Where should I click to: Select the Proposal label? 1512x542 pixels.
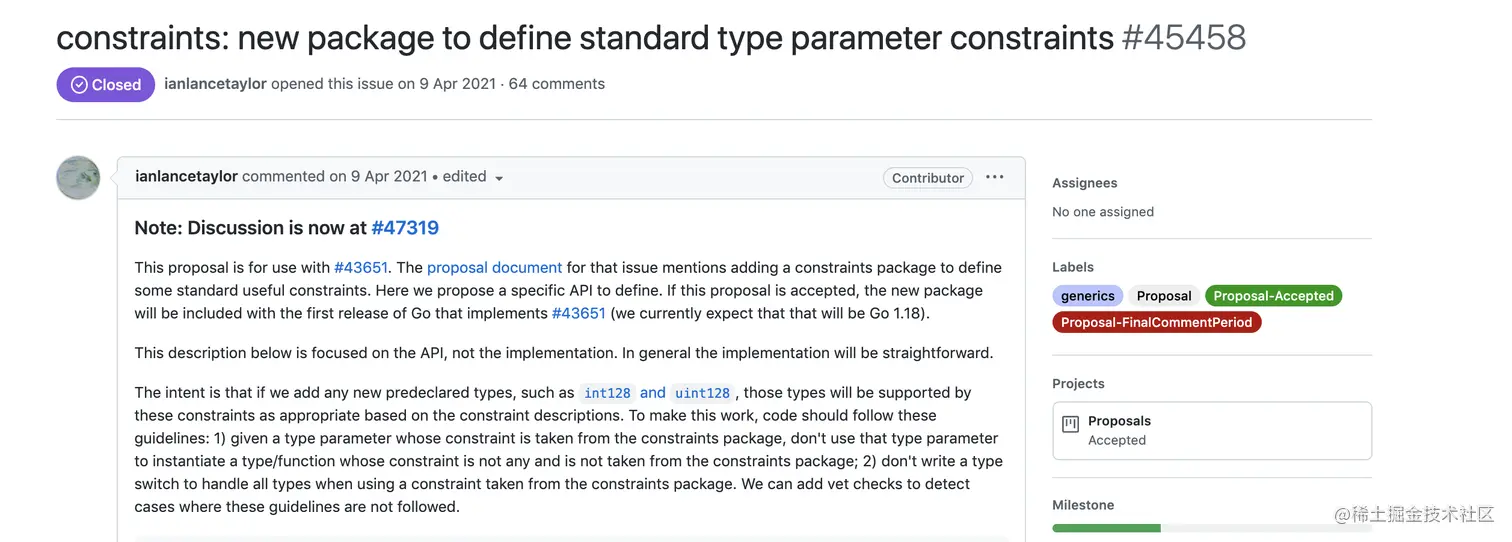1164,296
